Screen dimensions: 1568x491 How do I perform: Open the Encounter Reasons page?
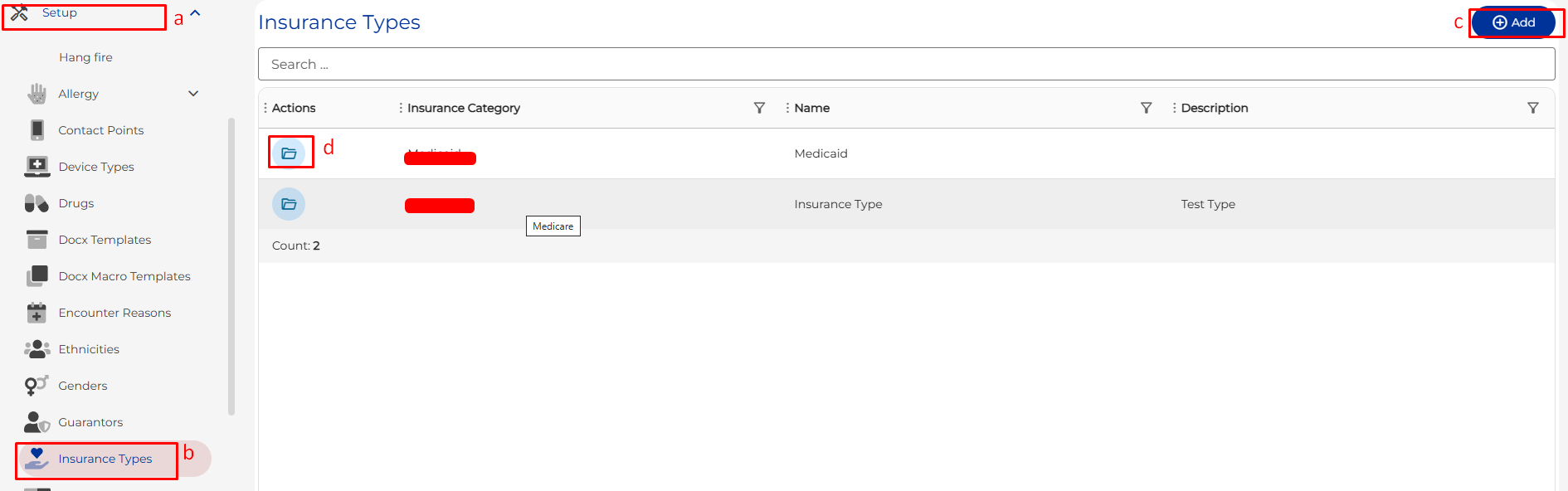[114, 313]
